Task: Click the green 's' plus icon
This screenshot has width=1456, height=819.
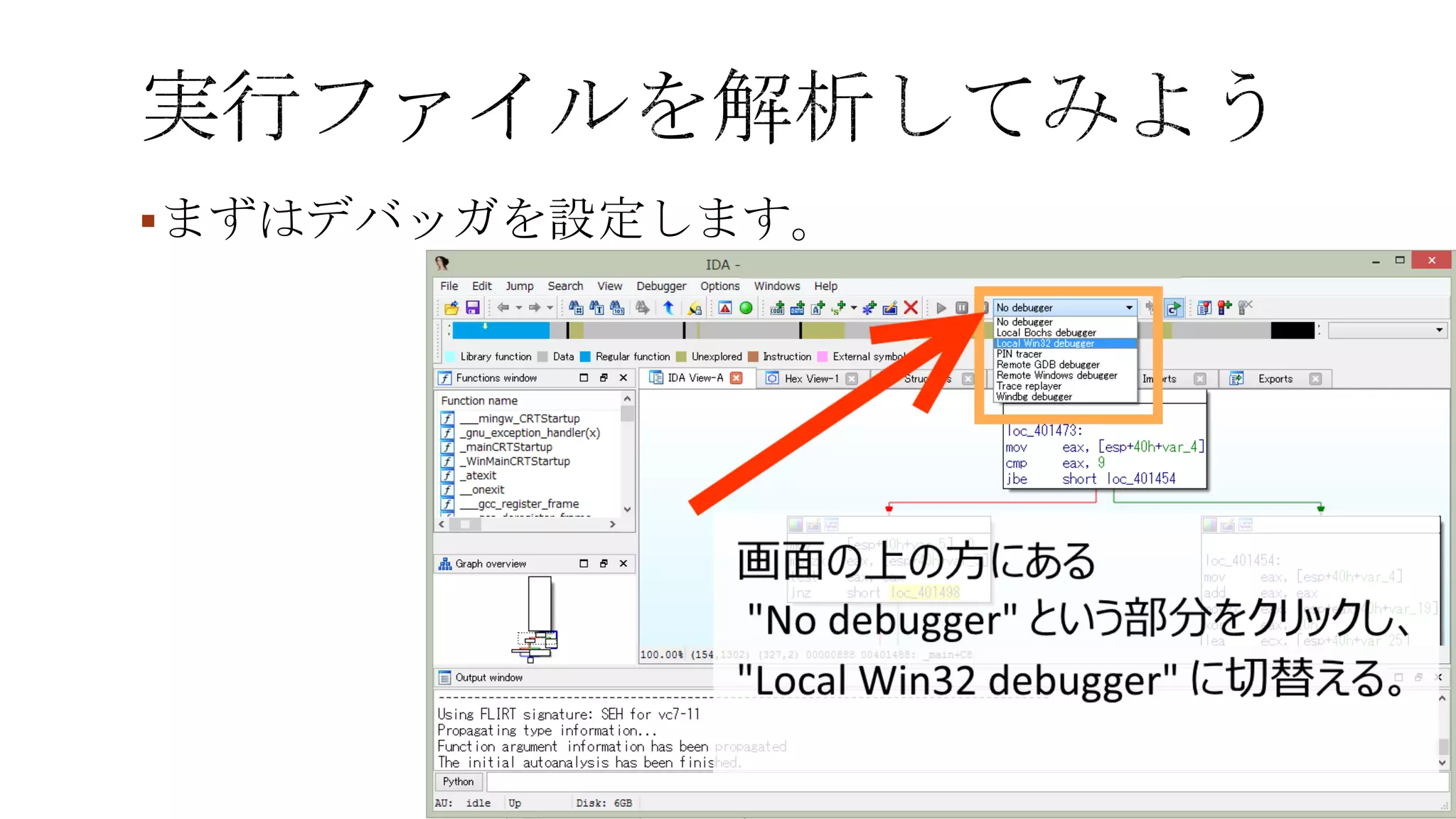Action: click(839, 308)
